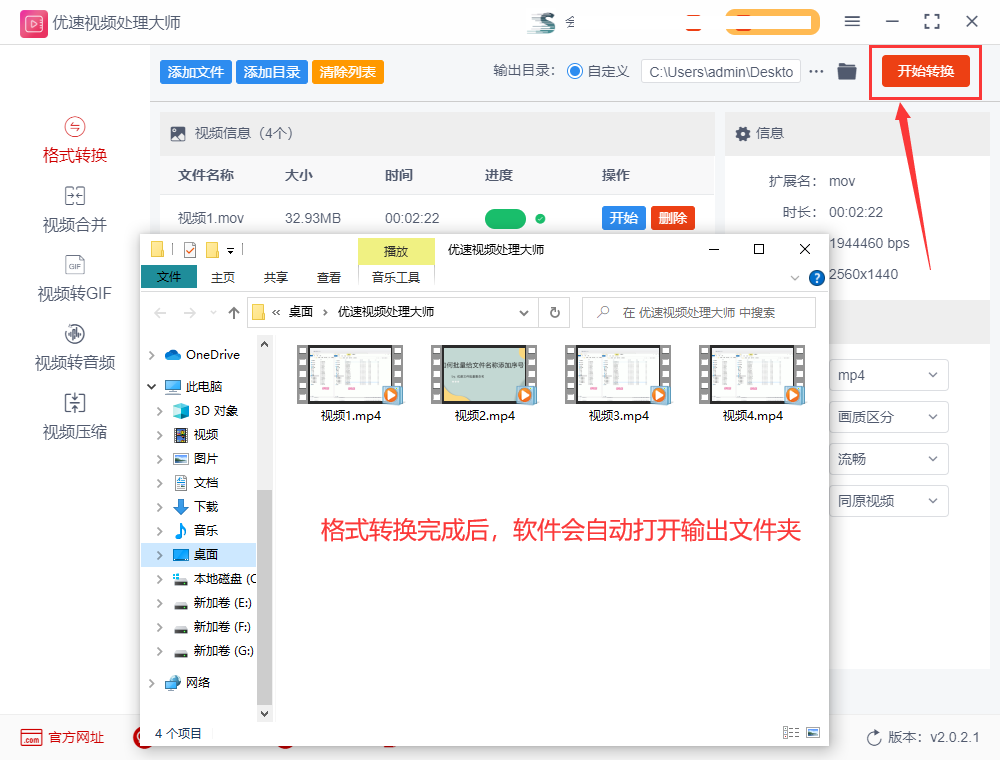
Task: Click the 添加文件 button
Action: point(196,72)
